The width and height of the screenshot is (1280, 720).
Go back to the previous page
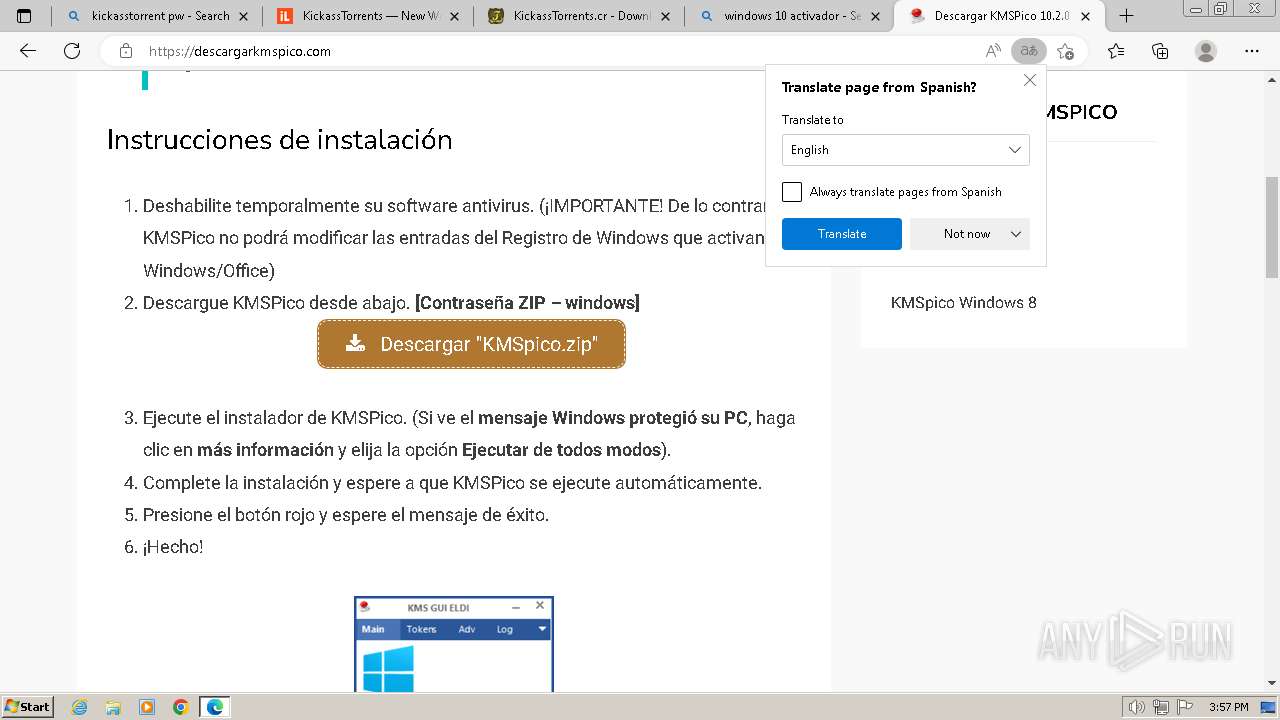28,51
